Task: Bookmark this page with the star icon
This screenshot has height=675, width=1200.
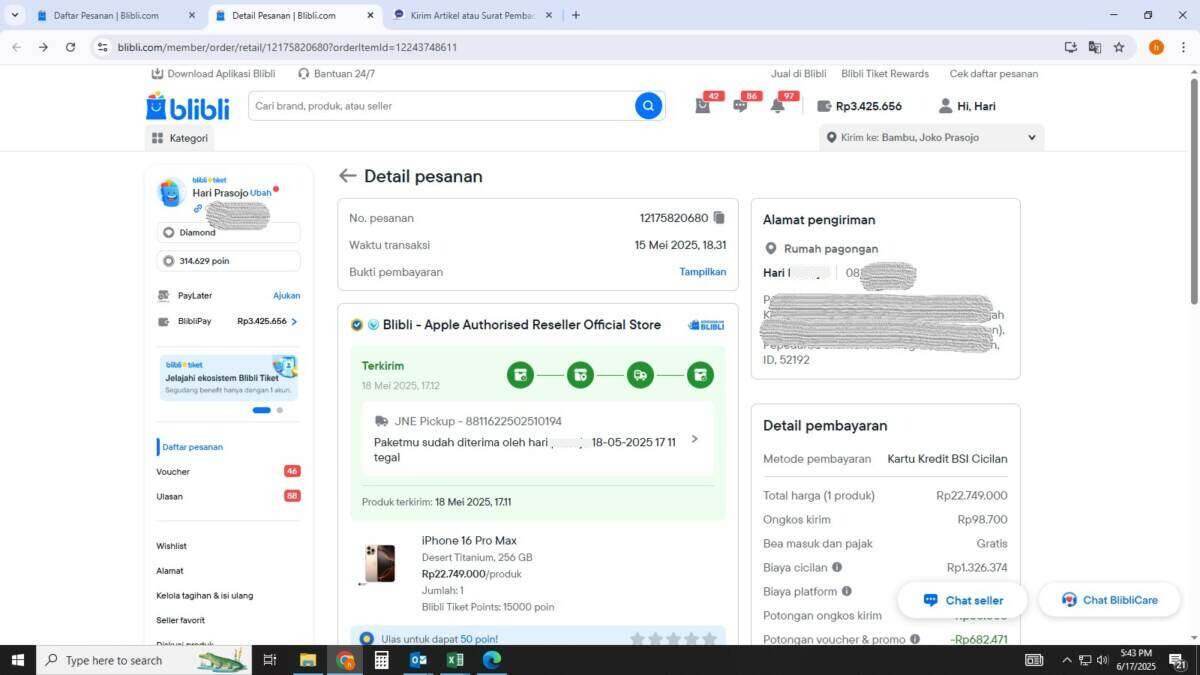Action: [1119, 47]
